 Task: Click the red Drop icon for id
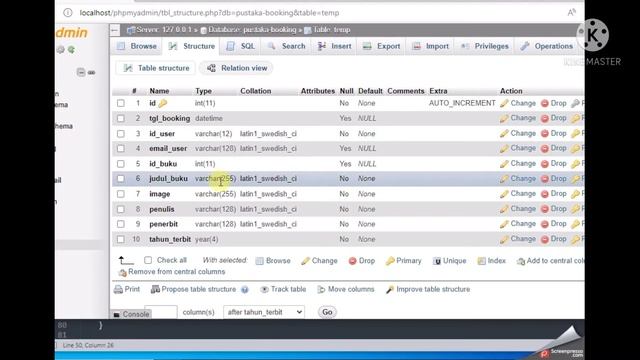(x=544, y=103)
